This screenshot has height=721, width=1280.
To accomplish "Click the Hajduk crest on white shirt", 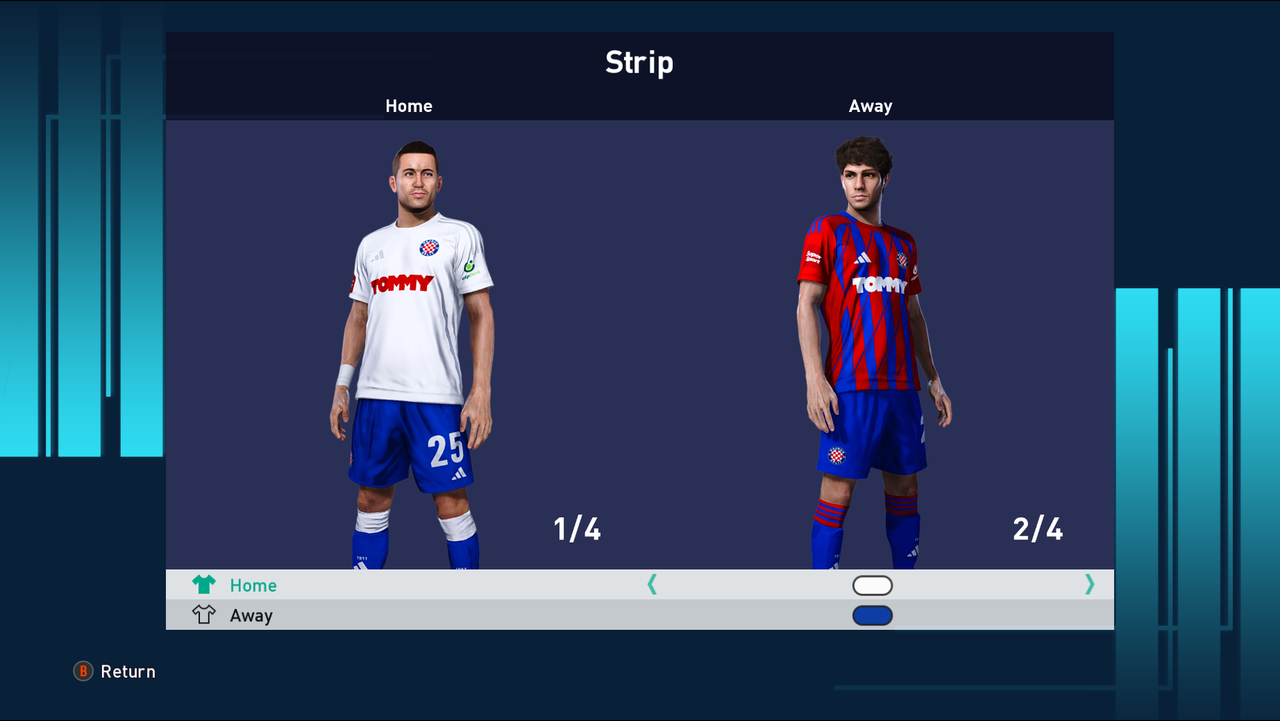I will click(429, 247).
